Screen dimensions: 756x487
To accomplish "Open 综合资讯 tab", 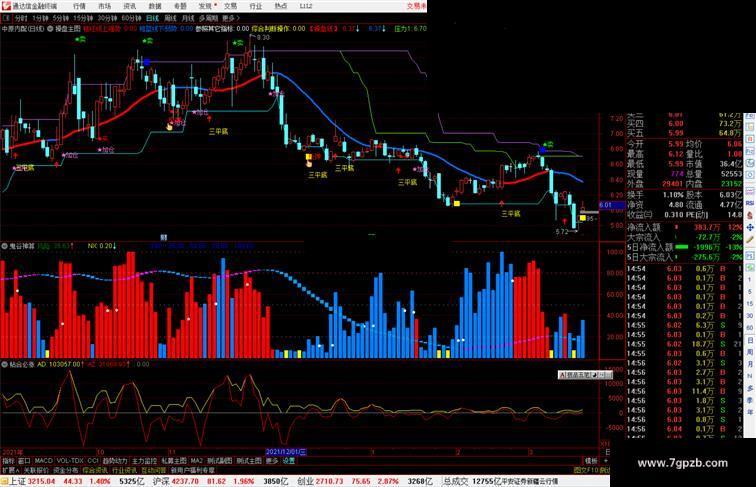I will [95, 470].
